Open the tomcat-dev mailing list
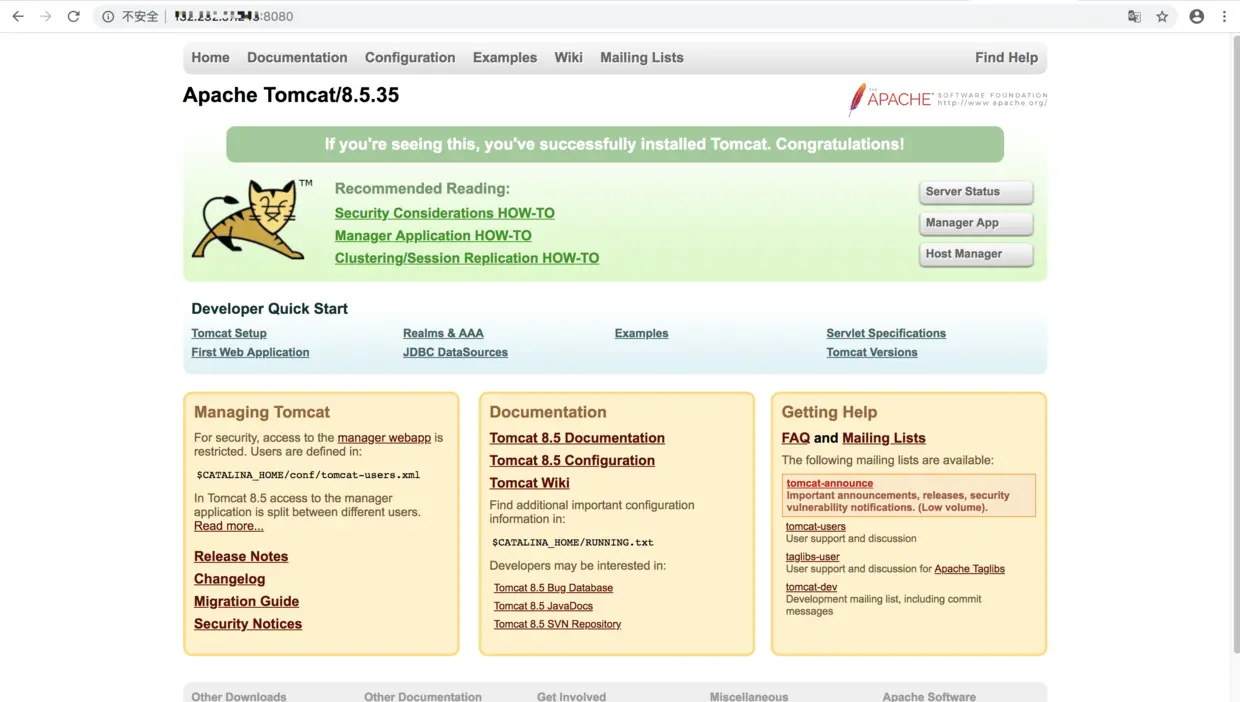 pyautogui.click(x=812, y=587)
